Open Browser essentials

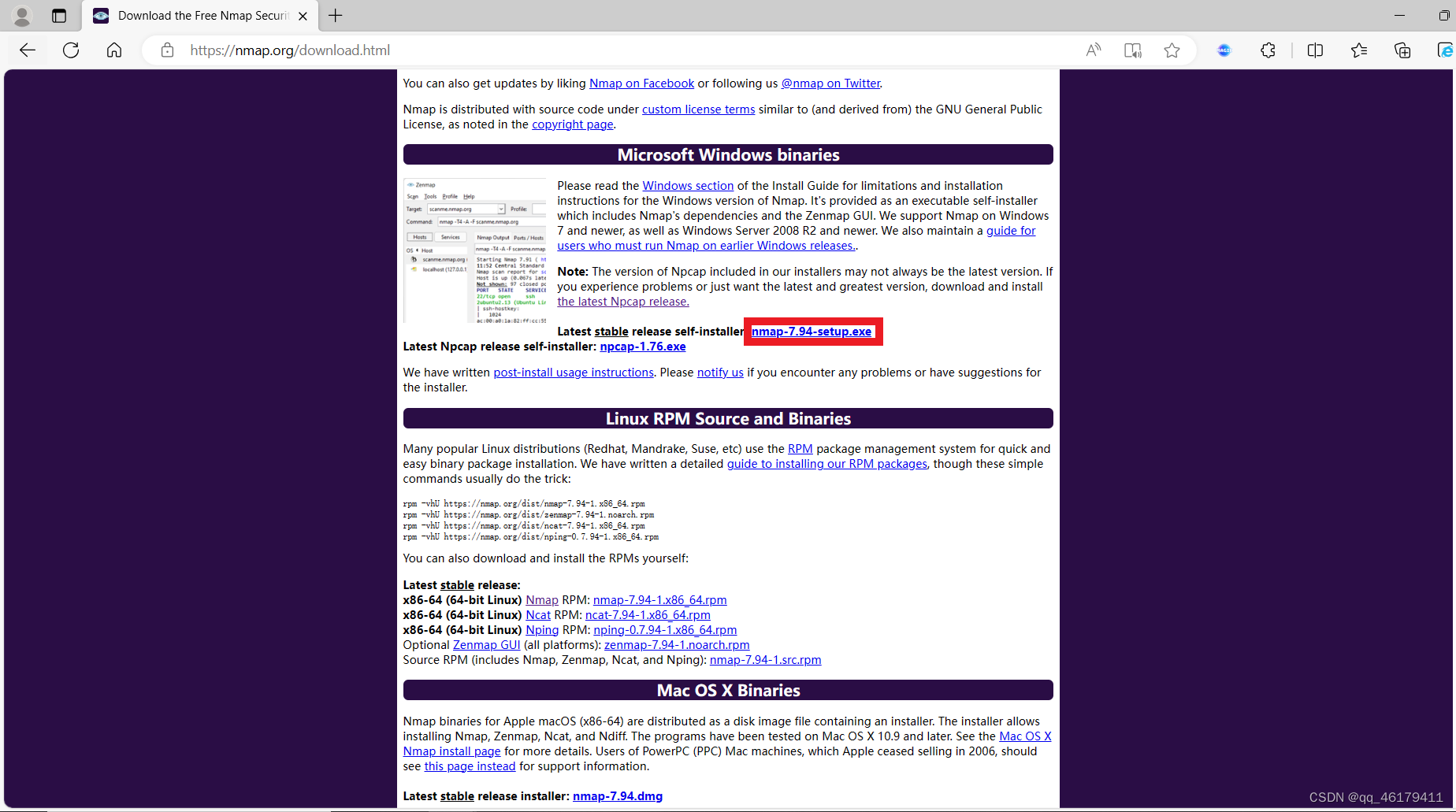pyautogui.click(x=1447, y=50)
